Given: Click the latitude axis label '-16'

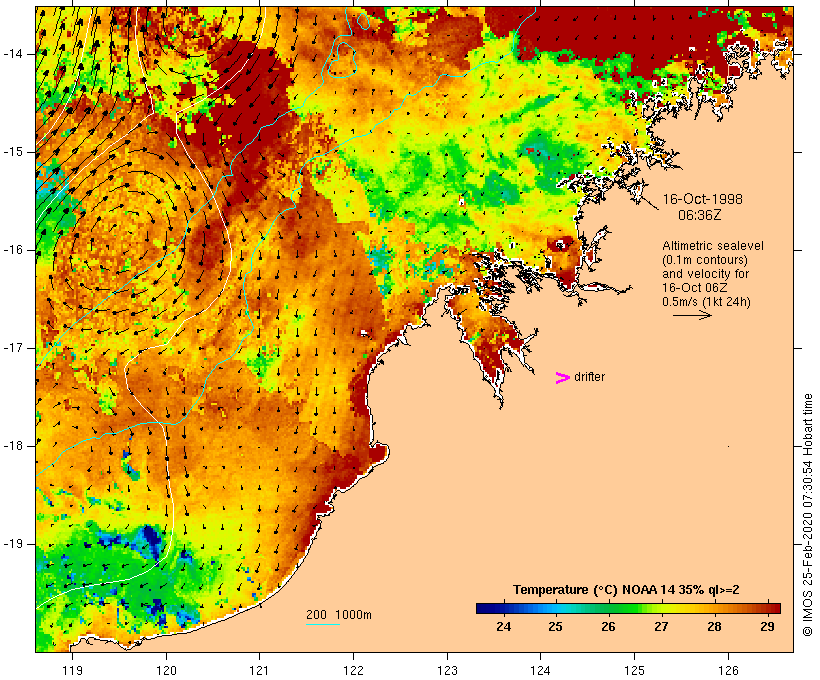Looking at the screenshot, I should pyautogui.click(x=12, y=250).
